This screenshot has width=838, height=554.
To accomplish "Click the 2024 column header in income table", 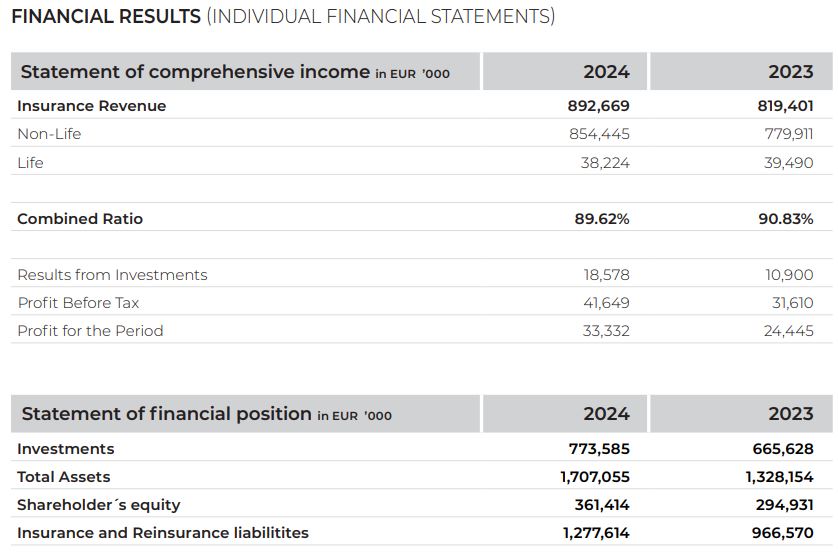I will click(606, 72).
